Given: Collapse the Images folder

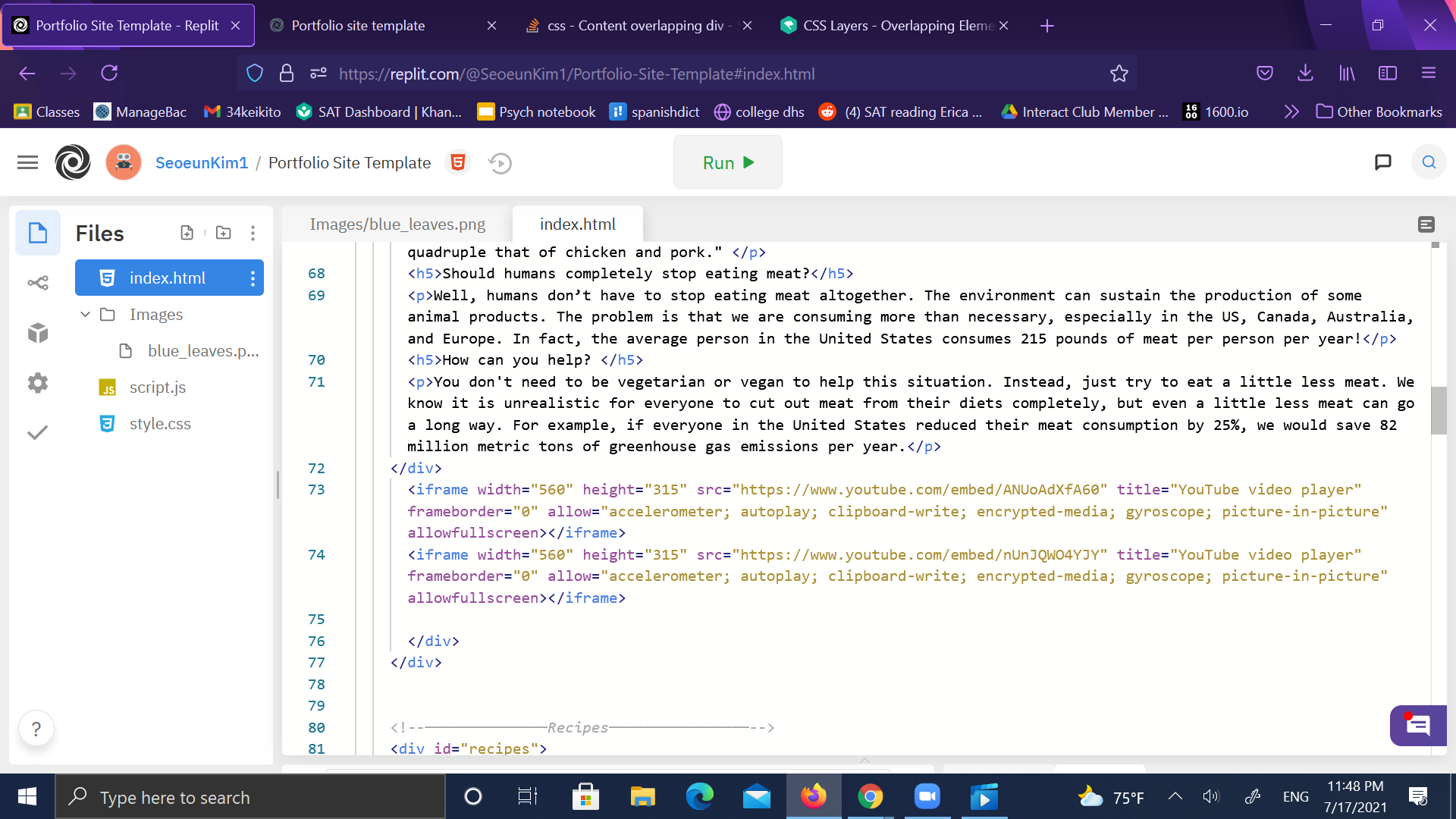Looking at the screenshot, I should point(85,314).
